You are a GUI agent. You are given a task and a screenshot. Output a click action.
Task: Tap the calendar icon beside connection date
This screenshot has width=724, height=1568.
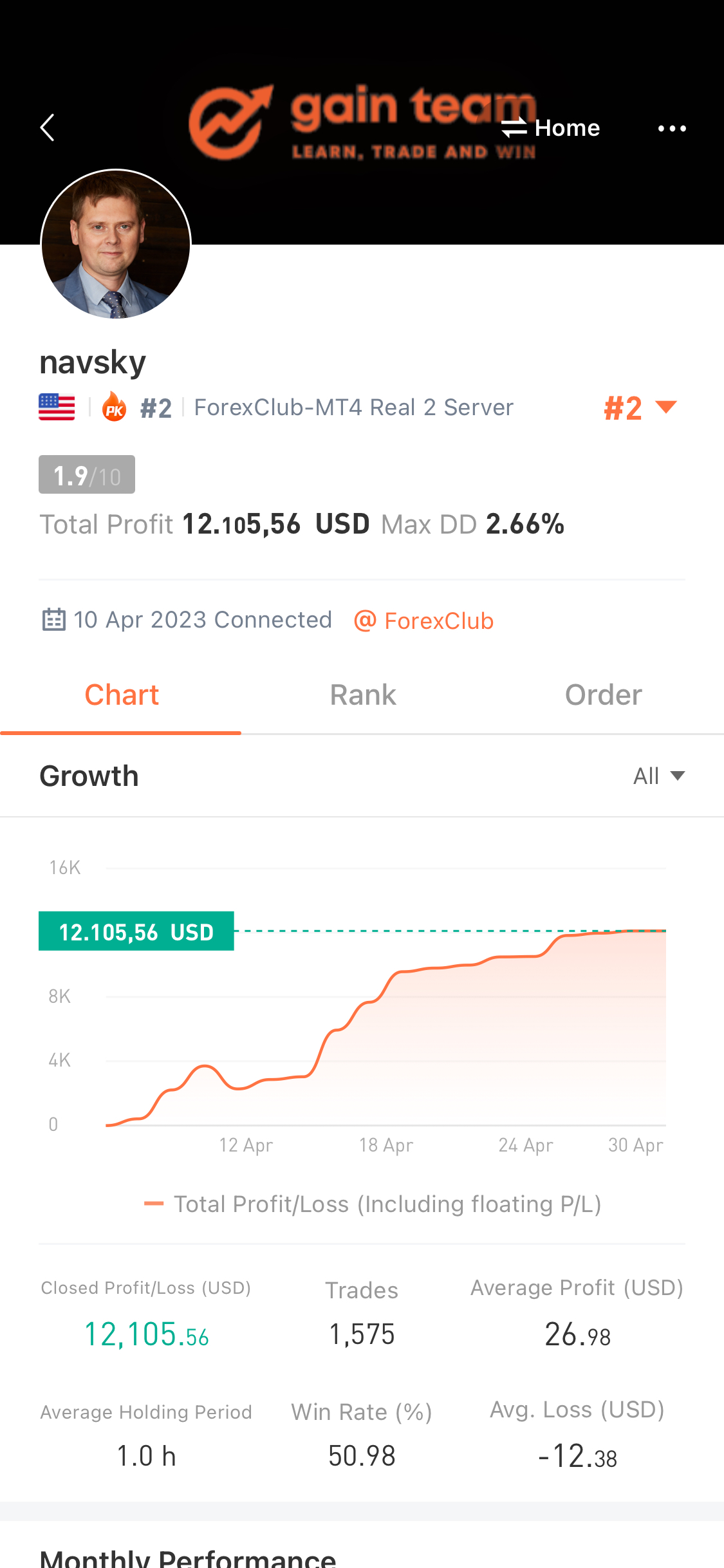(54, 620)
